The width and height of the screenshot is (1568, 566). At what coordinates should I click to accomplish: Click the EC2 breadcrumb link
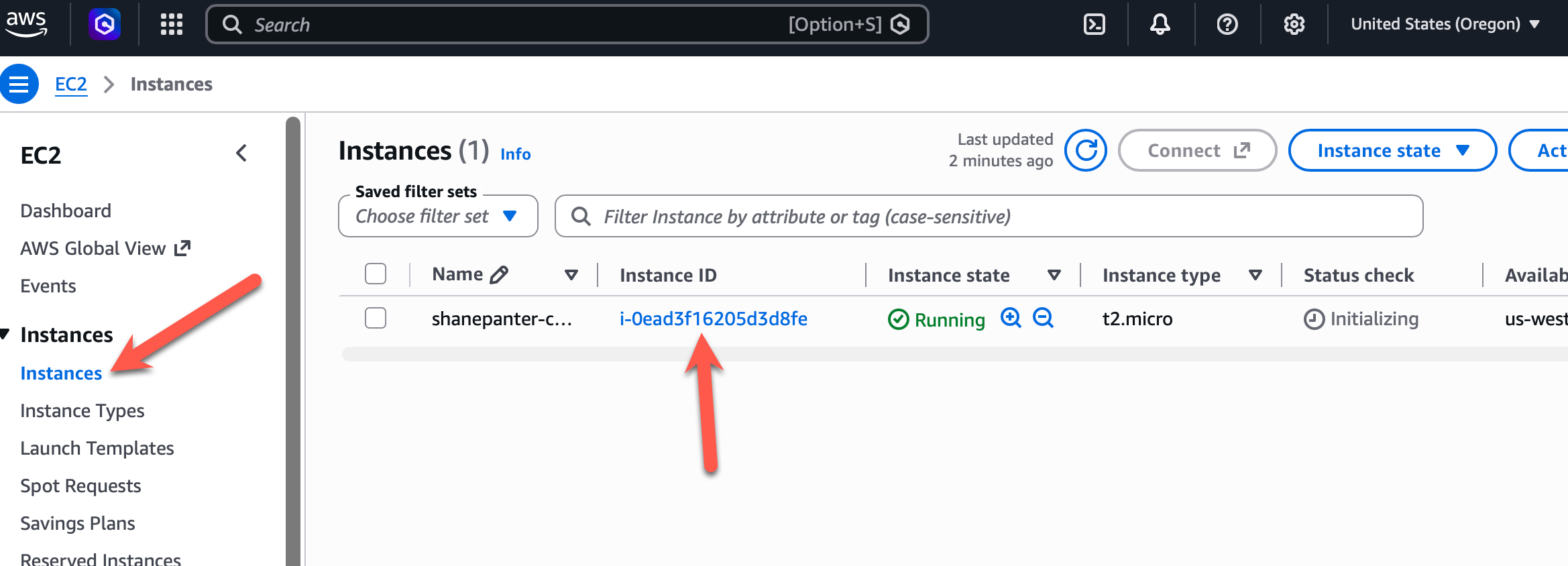click(71, 84)
